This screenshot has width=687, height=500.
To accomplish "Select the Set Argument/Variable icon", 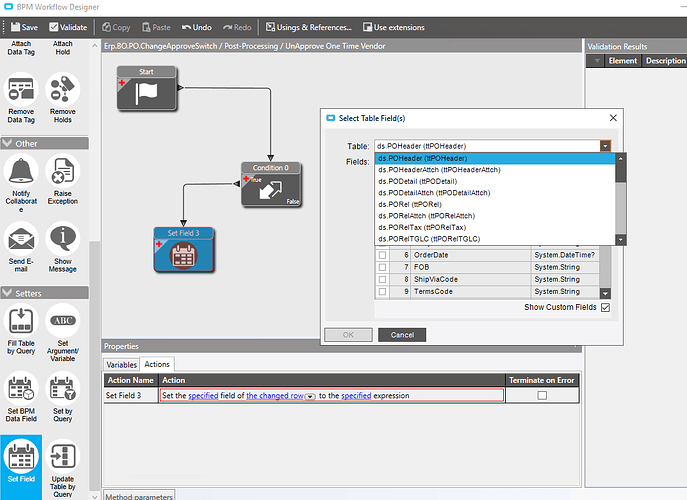I will tap(63, 321).
